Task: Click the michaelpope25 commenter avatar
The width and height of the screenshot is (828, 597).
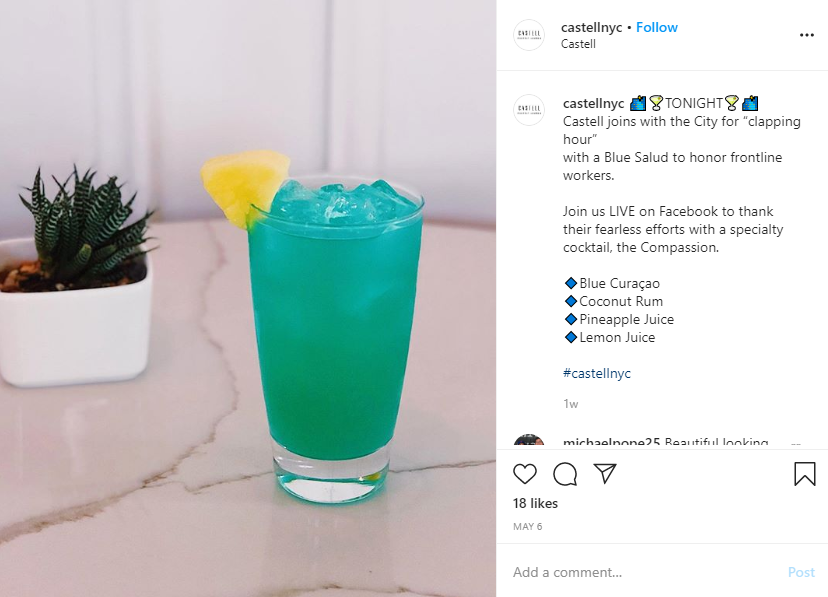Action: [x=529, y=441]
